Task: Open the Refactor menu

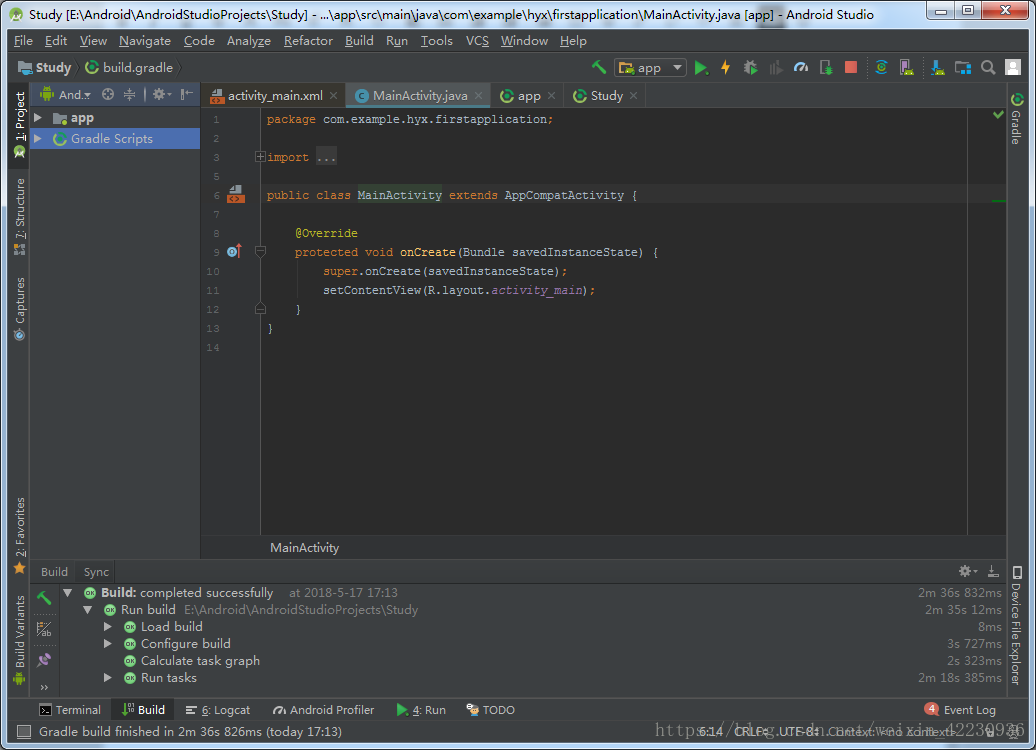Action: tap(308, 41)
